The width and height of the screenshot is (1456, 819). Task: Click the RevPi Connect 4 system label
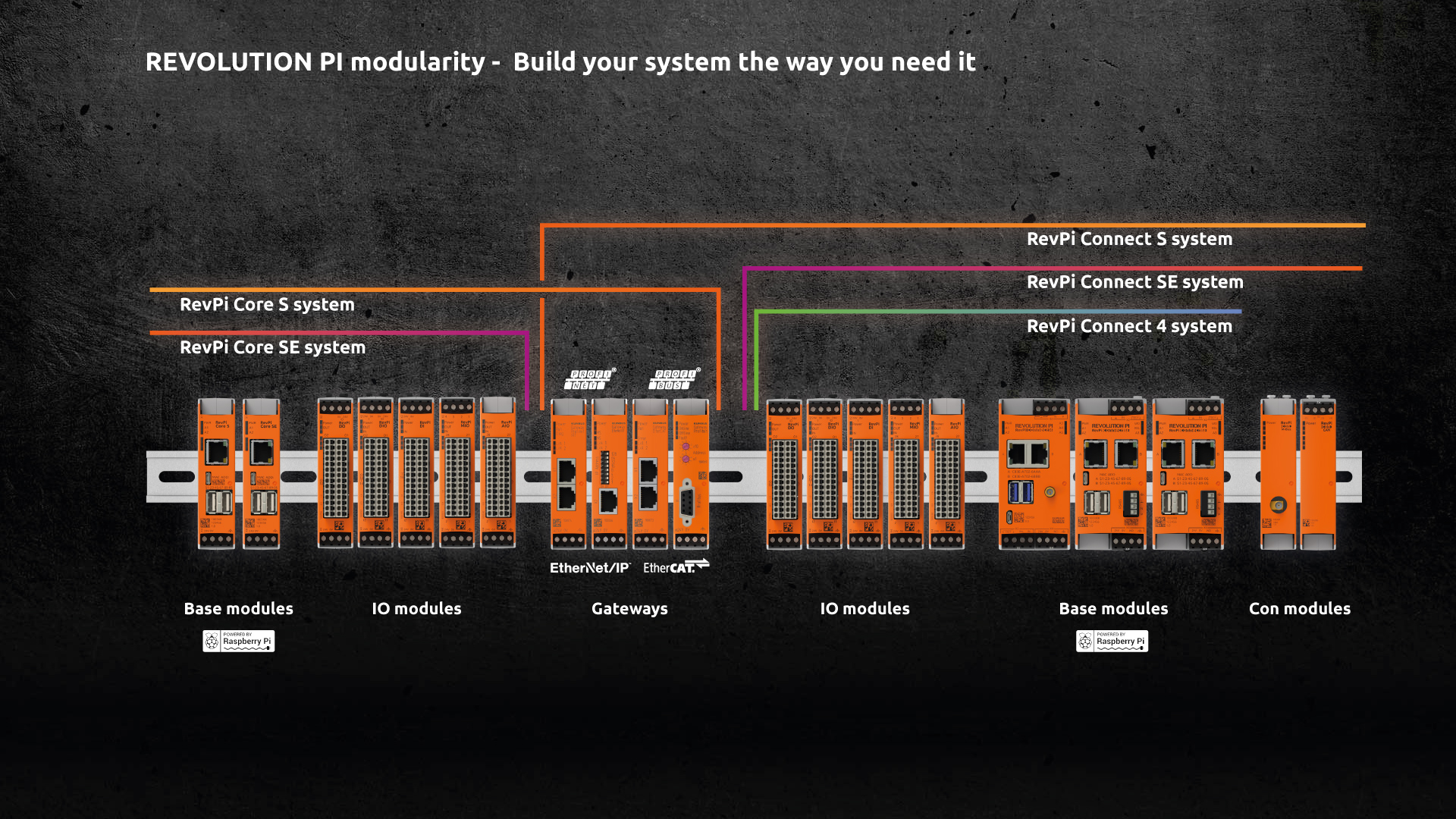pyautogui.click(x=1129, y=326)
